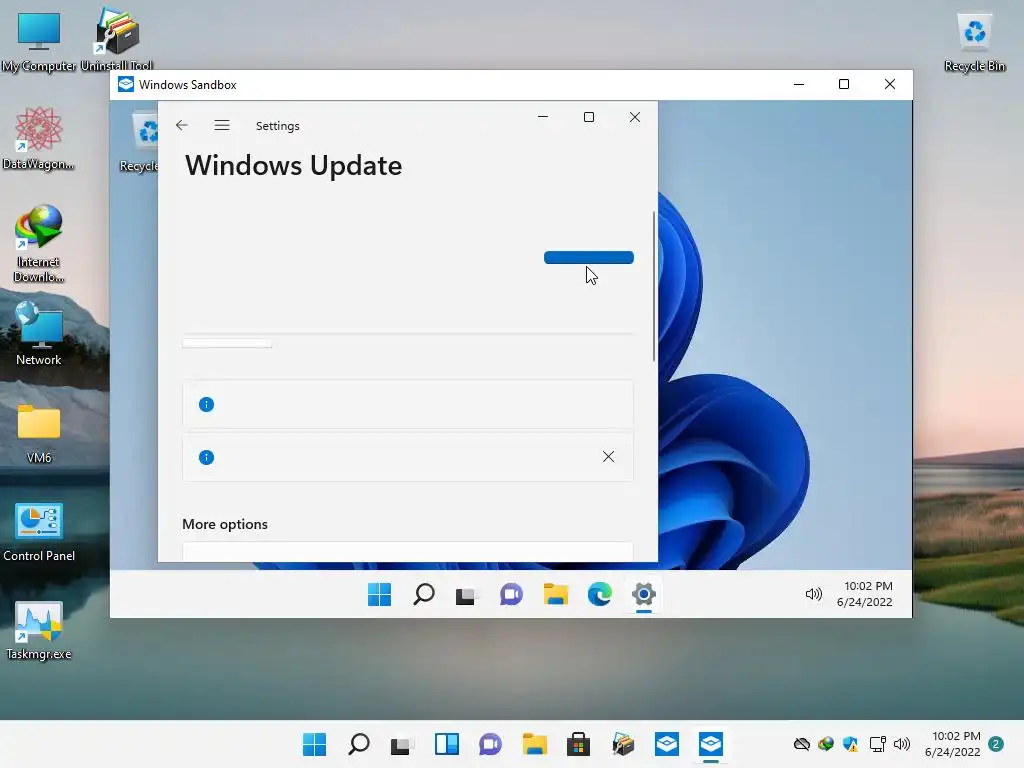
Task: Minimize the Settings window inside the sandbox
Action: point(543,117)
